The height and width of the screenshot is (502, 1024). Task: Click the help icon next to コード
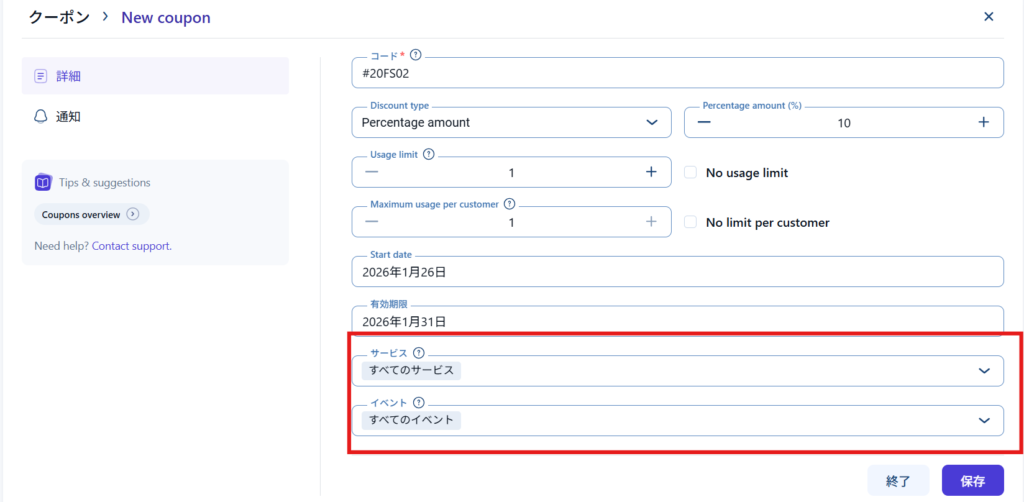416,55
